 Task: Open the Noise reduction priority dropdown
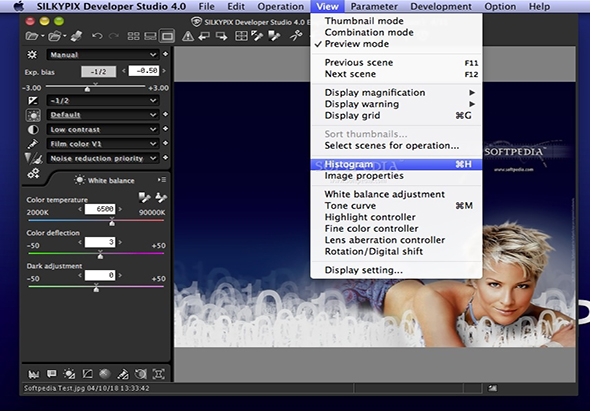click(x=103, y=158)
